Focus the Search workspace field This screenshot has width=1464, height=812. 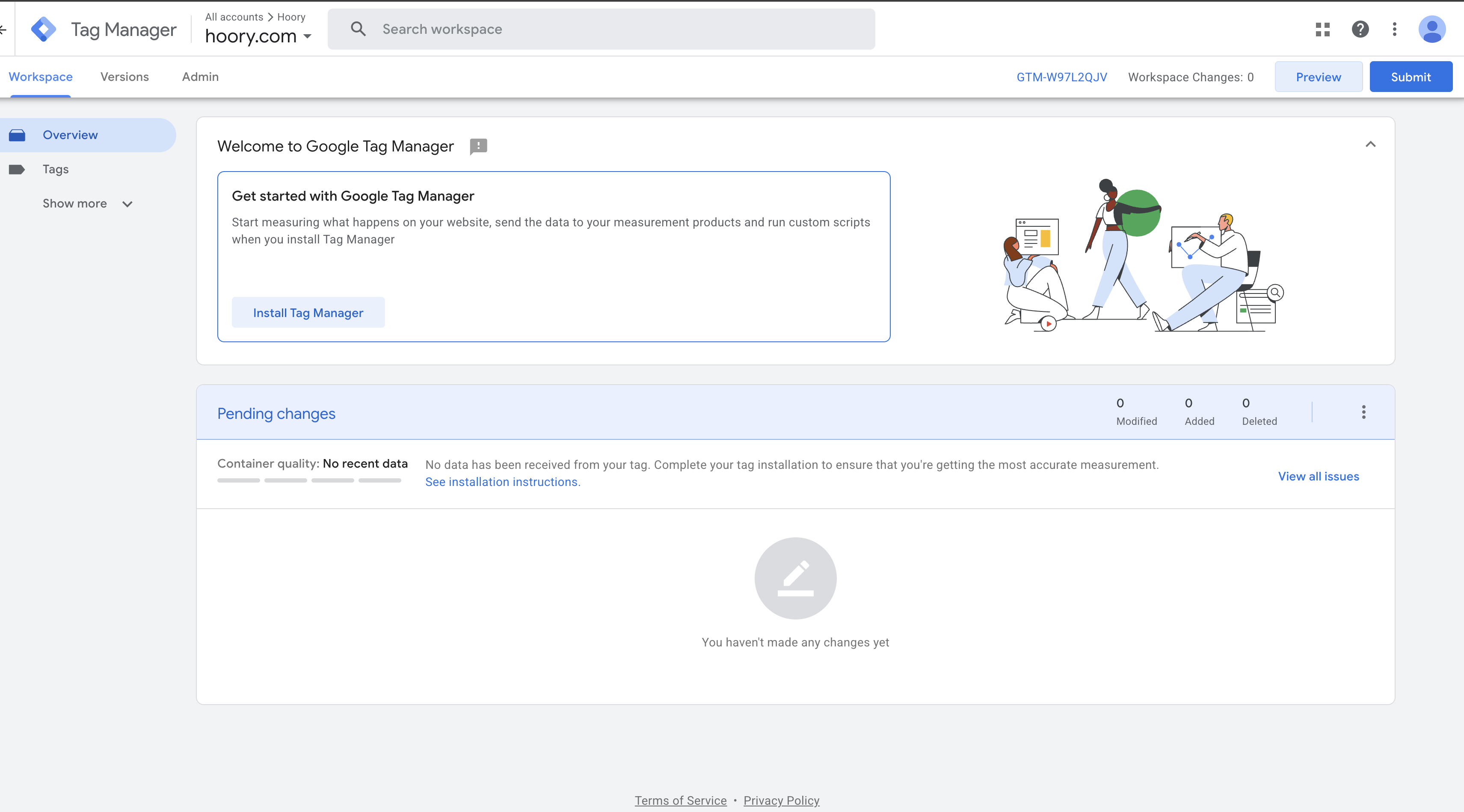(601, 29)
